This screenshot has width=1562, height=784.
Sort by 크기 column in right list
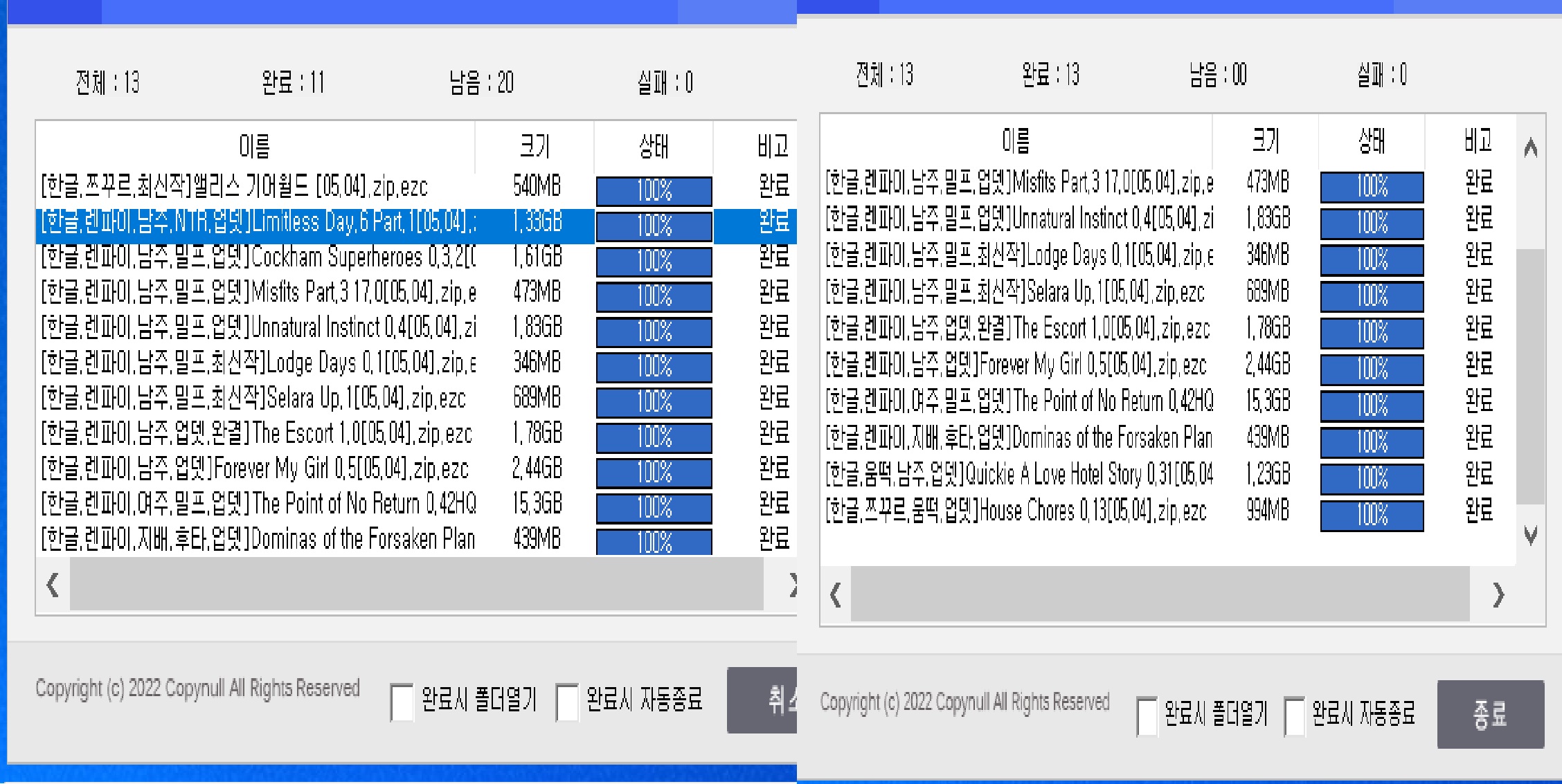[x=1265, y=140]
